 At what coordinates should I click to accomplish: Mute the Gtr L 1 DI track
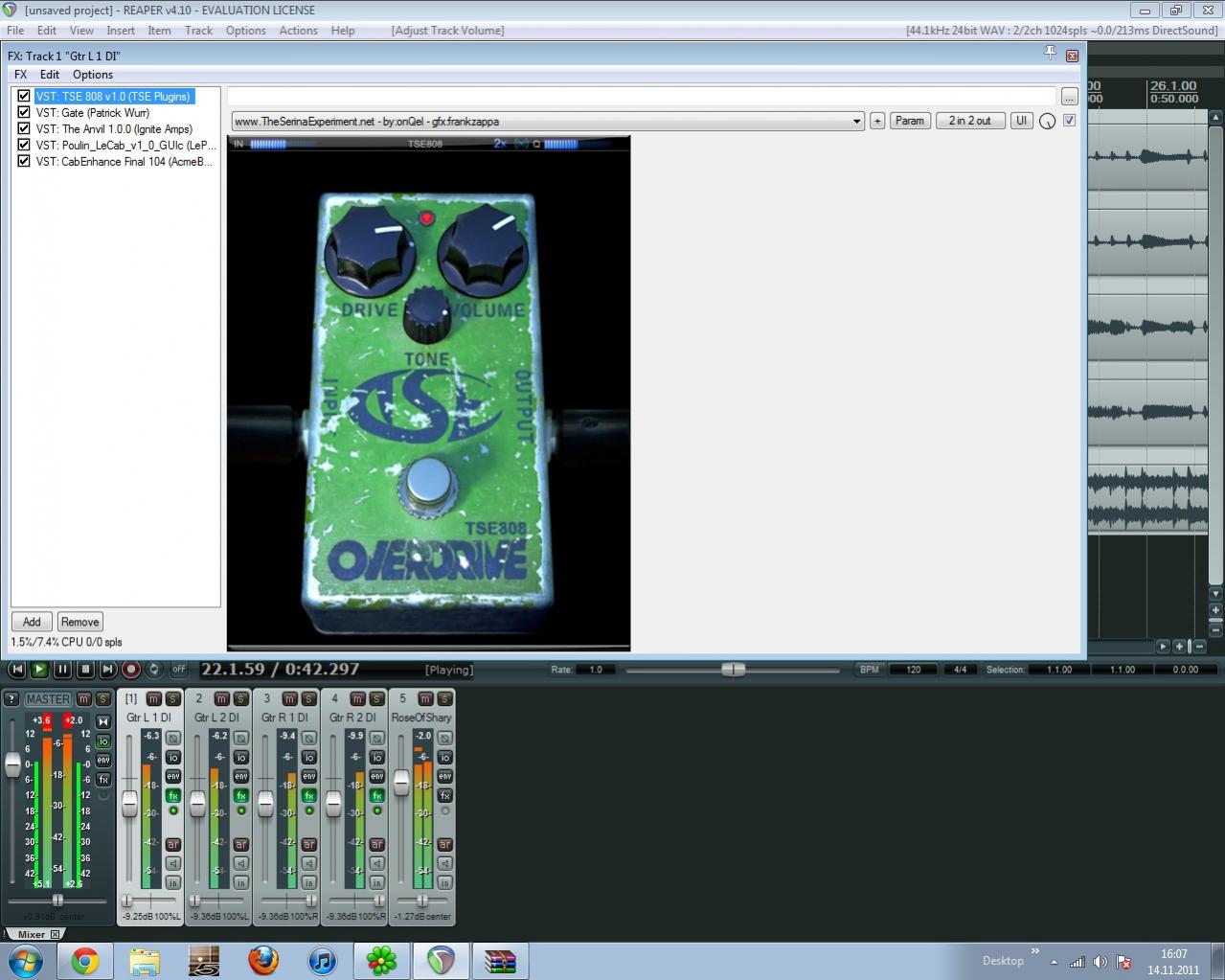pos(153,699)
